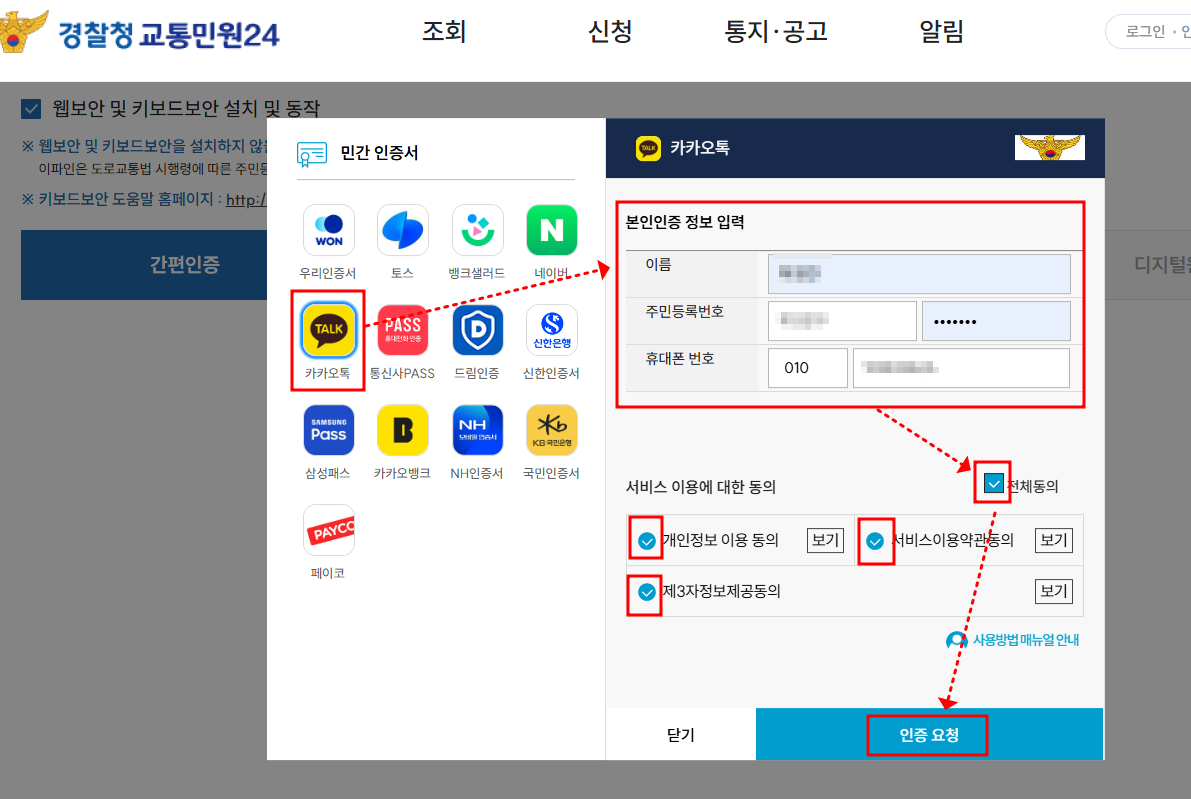Open the 010 phone prefix field
The width and height of the screenshot is (1191, 799).
(807, 368)
